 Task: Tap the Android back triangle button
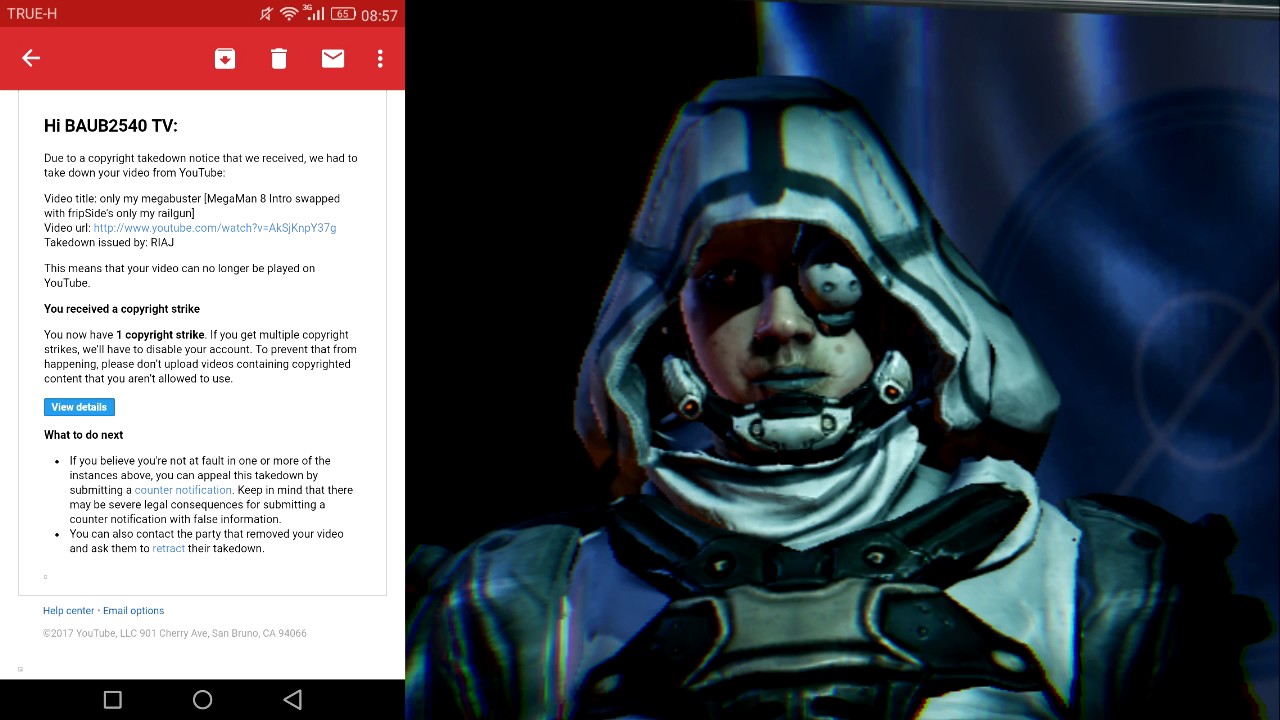coord(292,700)
